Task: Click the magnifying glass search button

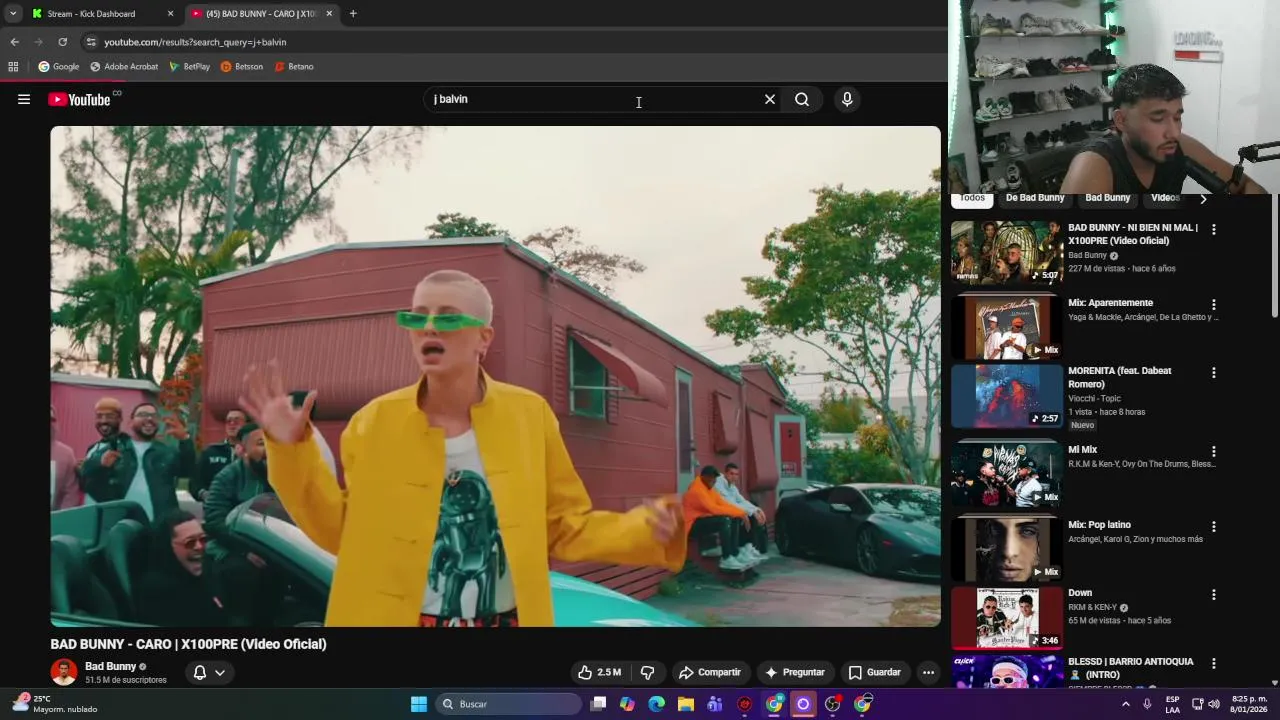Action: (802, 99)
